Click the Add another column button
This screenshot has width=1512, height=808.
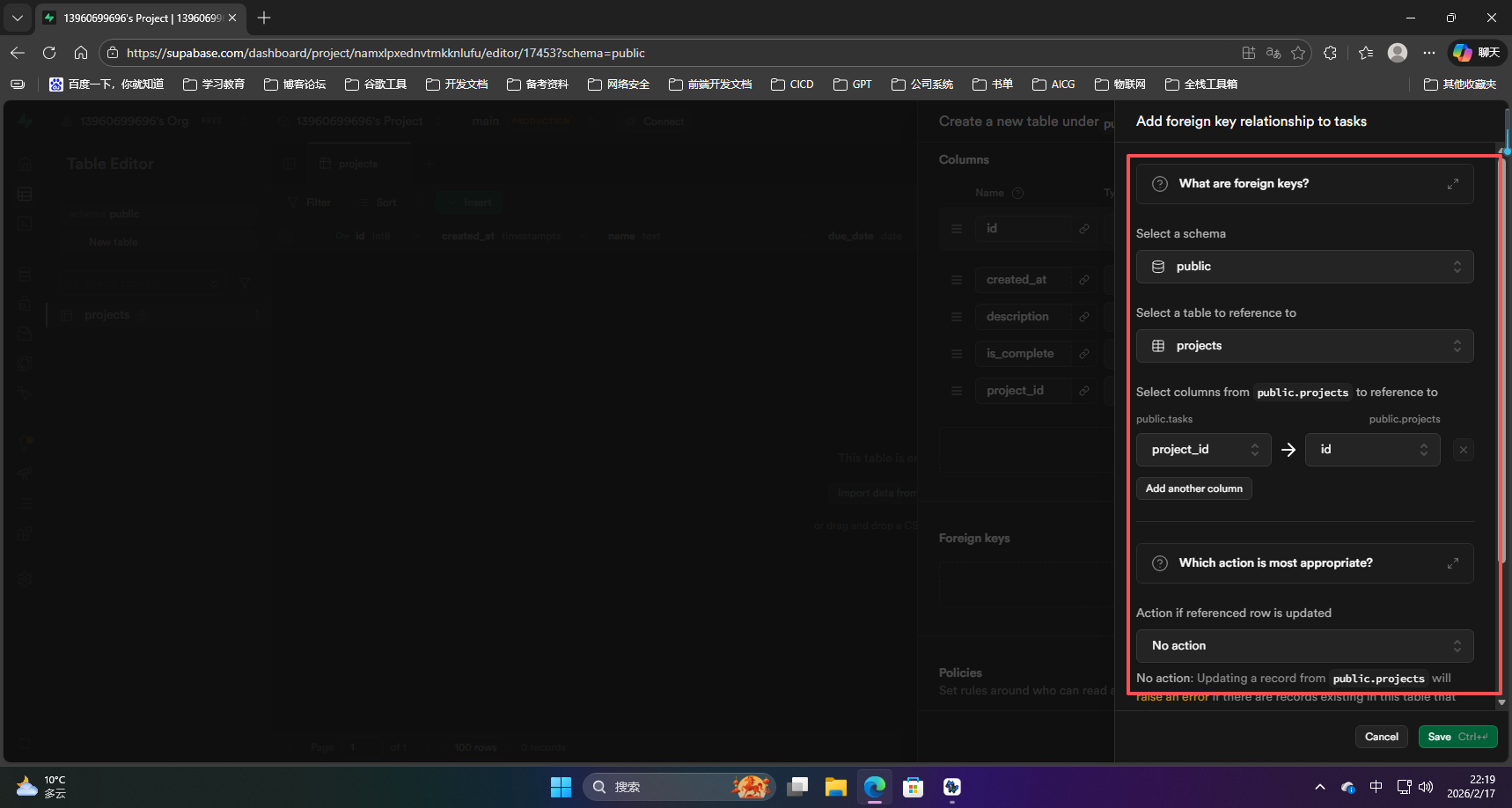click(1193, 488)
